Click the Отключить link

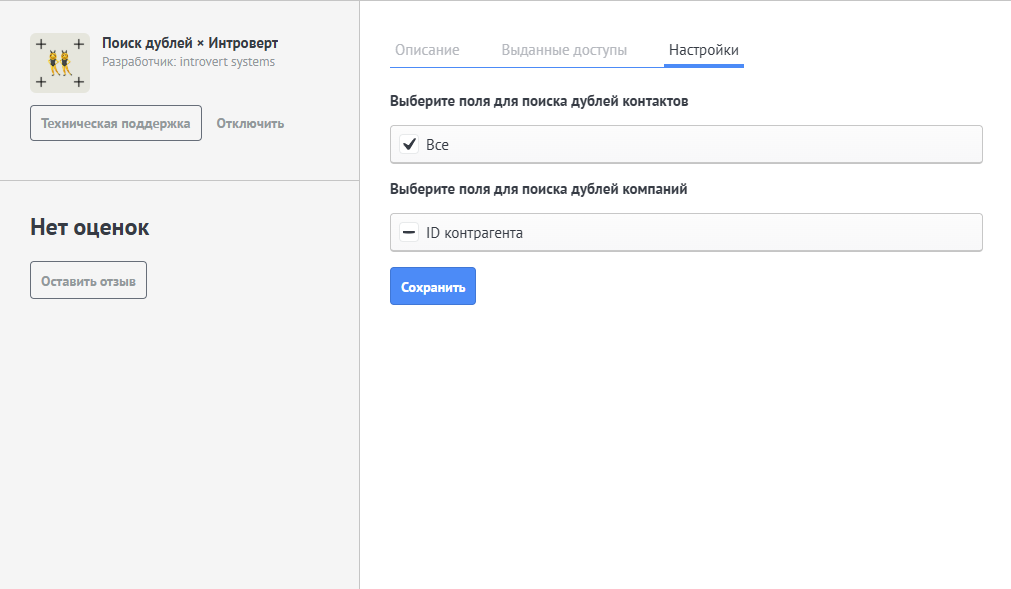click(x=250, y=124)
